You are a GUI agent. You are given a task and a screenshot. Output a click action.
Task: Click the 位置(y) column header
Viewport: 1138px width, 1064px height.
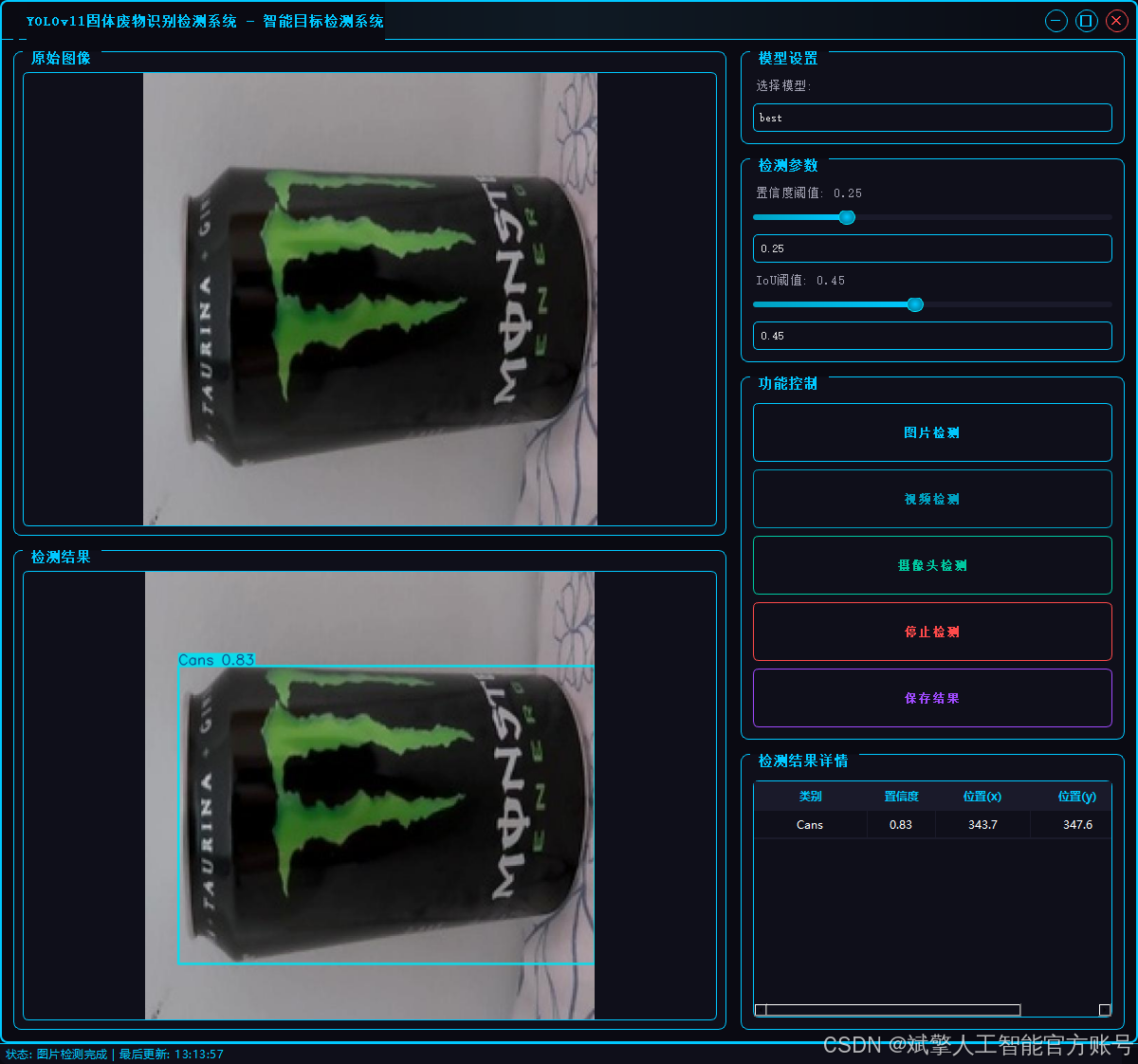click(1072, 797)
